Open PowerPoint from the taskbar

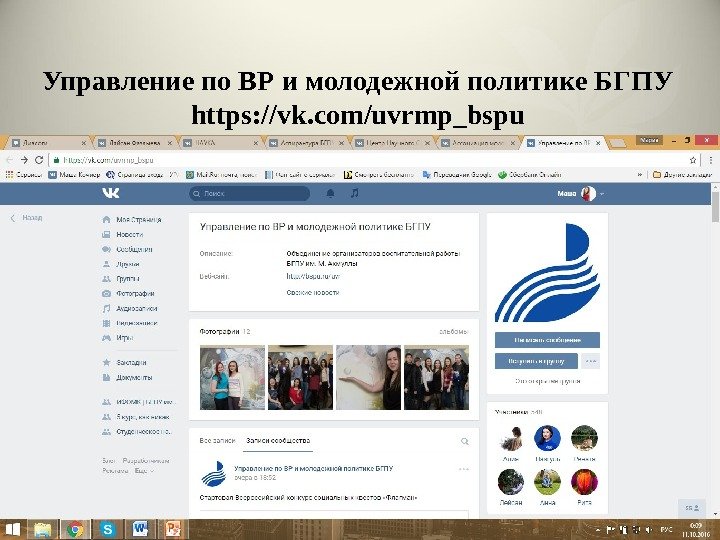173,529
